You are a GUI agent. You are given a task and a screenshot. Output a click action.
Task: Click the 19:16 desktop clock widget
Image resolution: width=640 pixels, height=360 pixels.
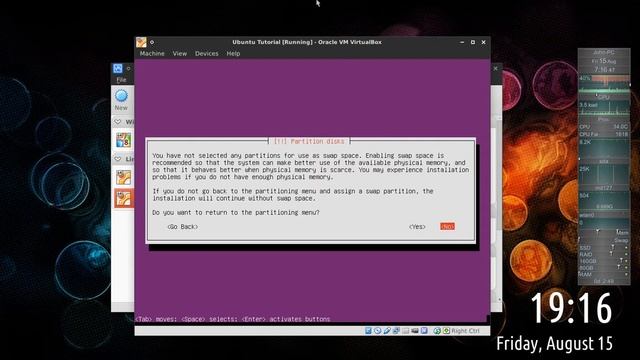tap(571, 309)
